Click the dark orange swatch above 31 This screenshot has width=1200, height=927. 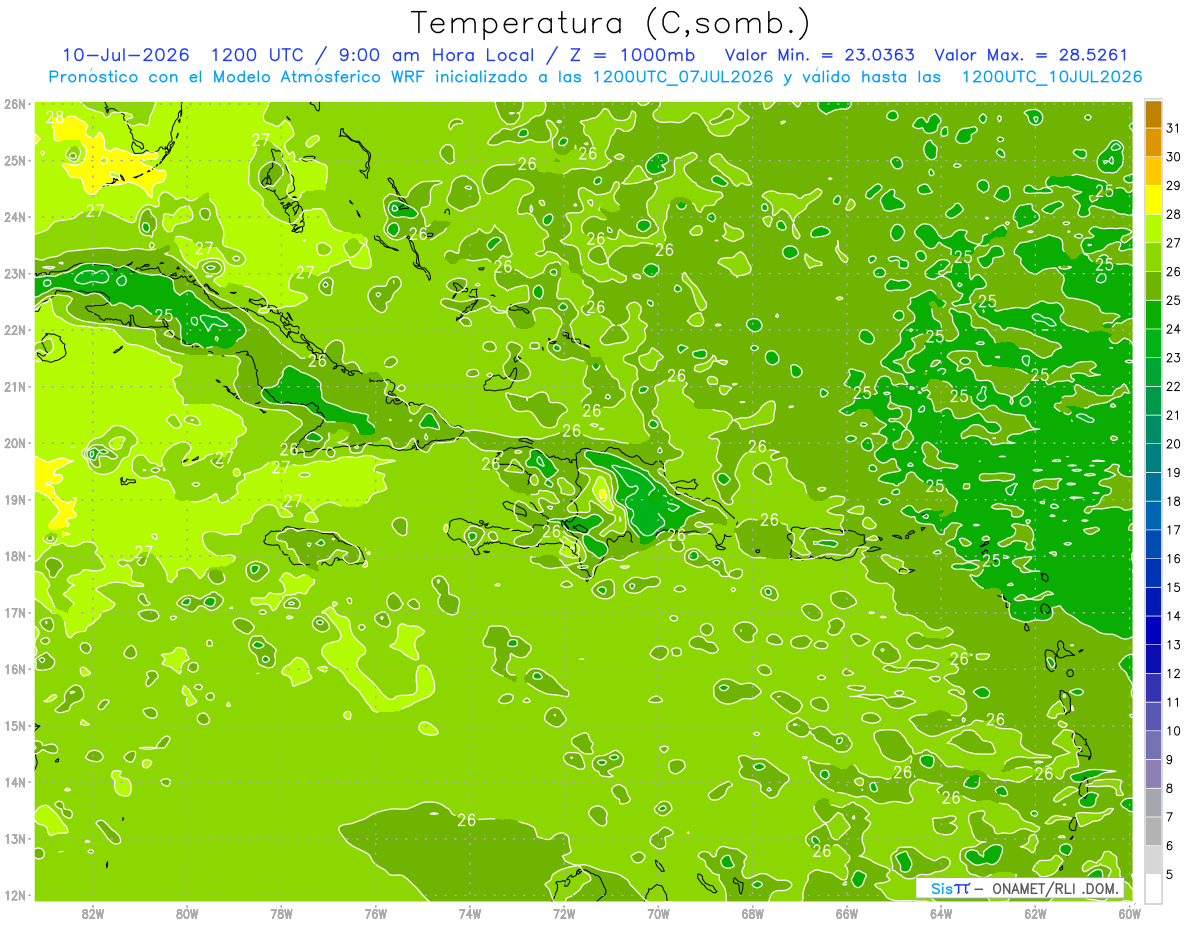[x=1153, y=114]
